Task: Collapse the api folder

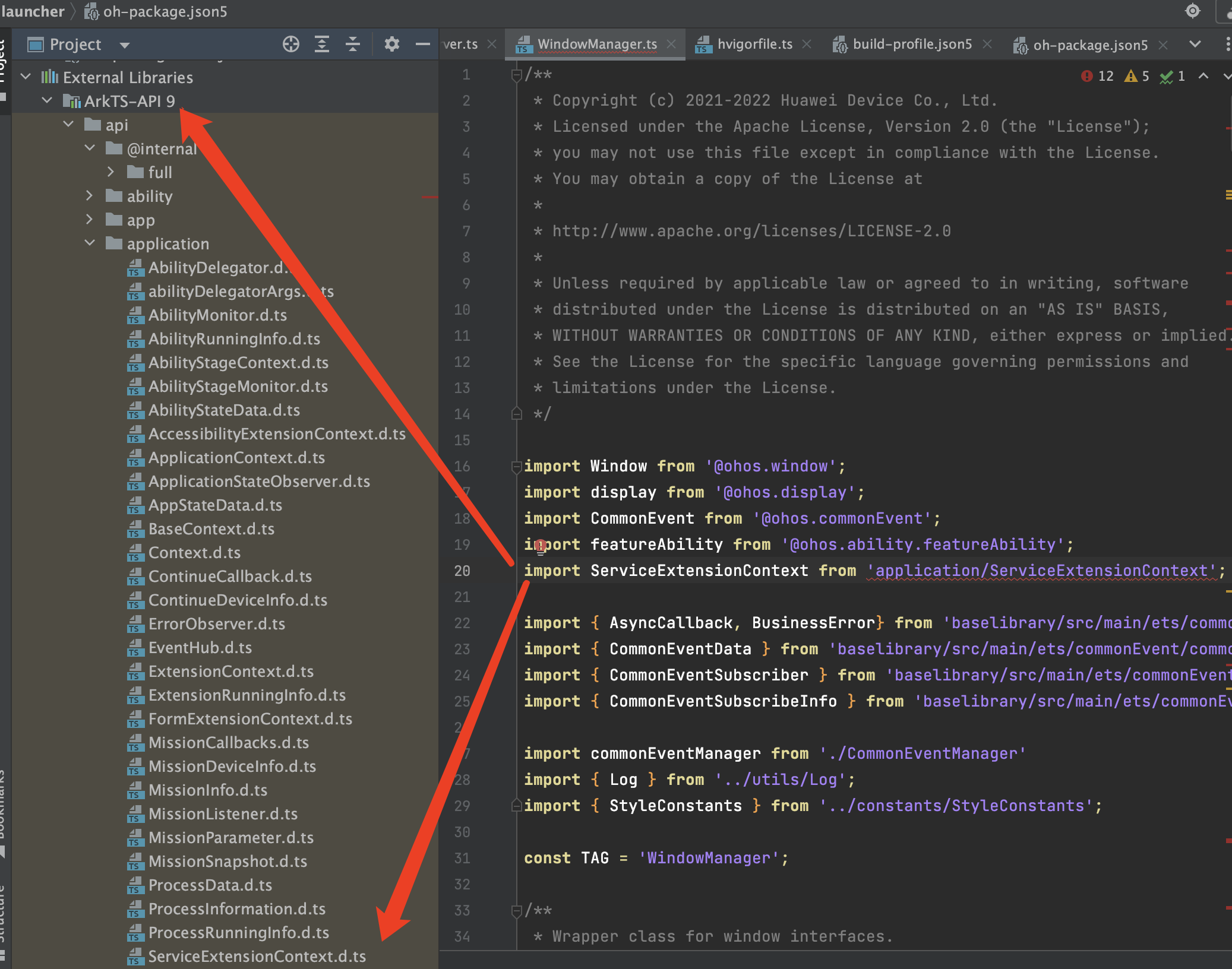Action: (x=68, y=125)
